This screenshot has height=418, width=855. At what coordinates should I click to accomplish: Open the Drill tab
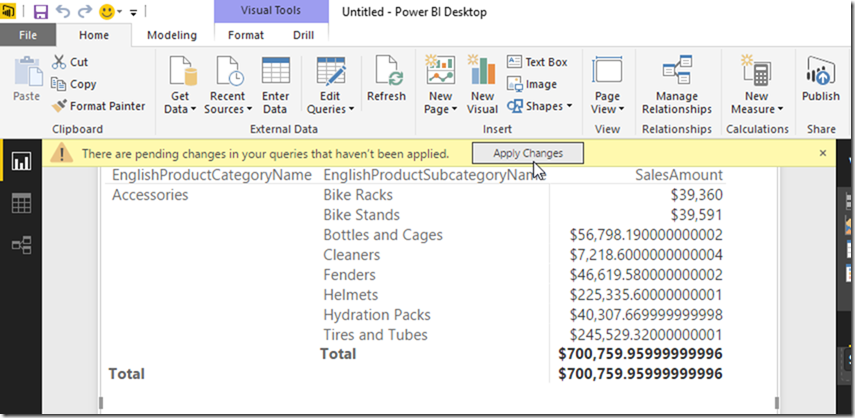[x=303, y=35]
